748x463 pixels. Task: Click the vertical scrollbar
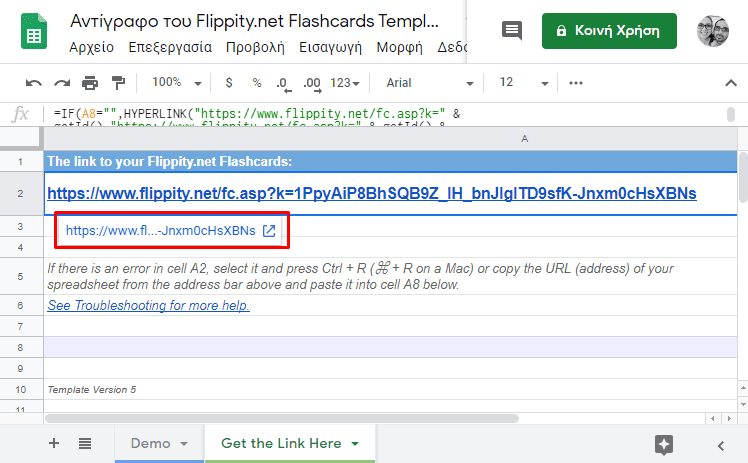pyautogui.click(x=743, y=177)
